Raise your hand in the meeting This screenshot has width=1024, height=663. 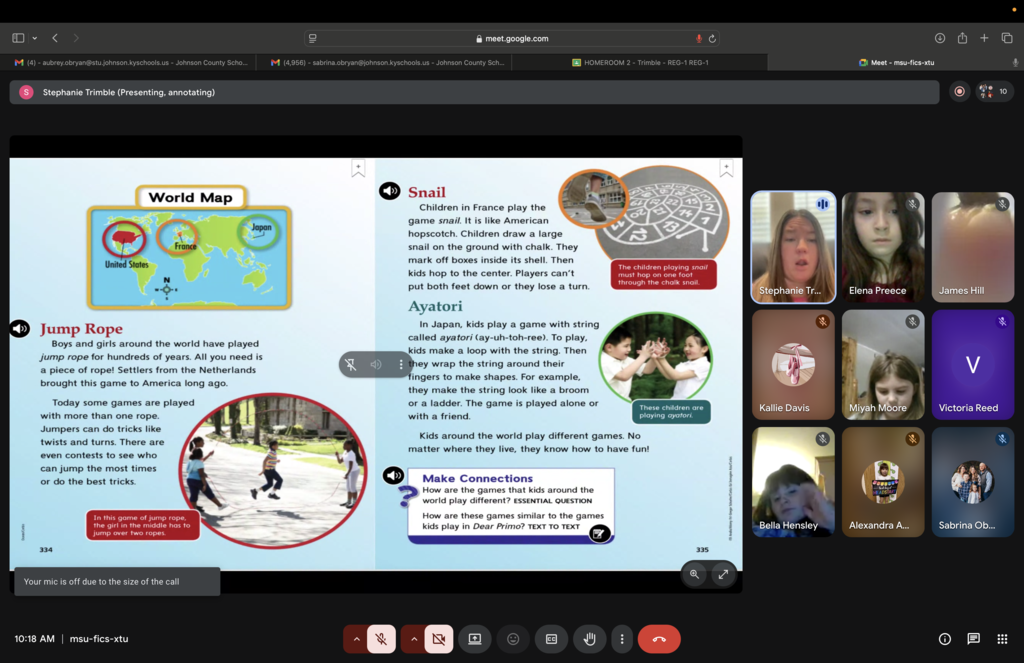point(589,639)
